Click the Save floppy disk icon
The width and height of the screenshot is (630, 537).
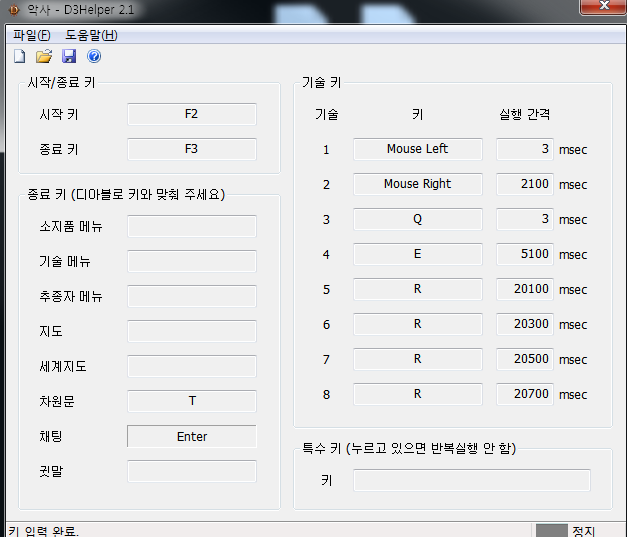tap(69, 56)
